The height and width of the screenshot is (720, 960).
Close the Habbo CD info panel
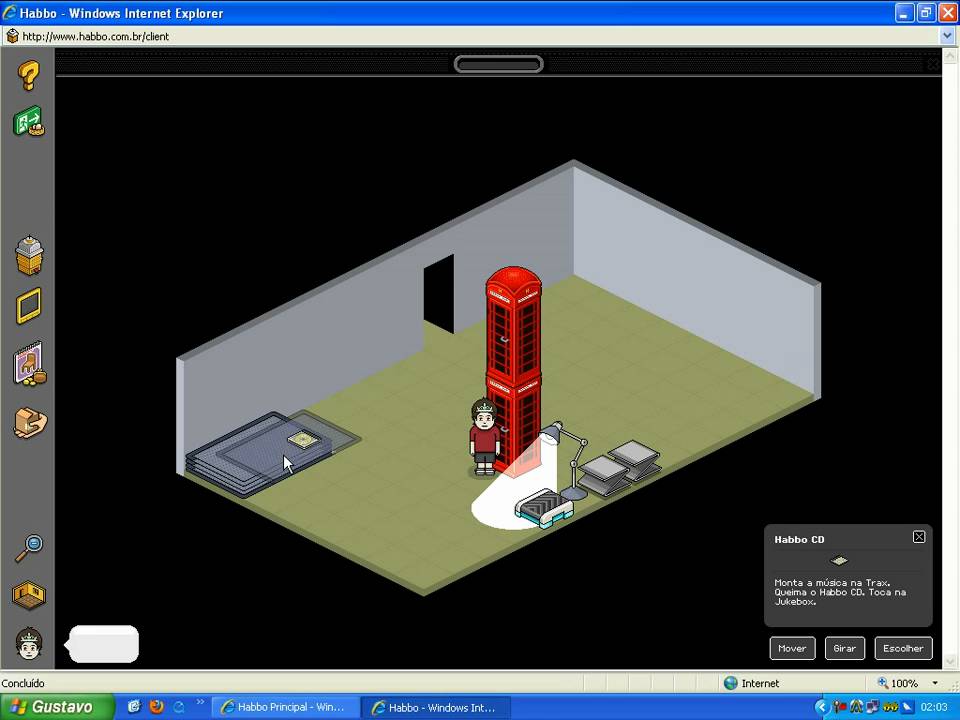[918, 537]
